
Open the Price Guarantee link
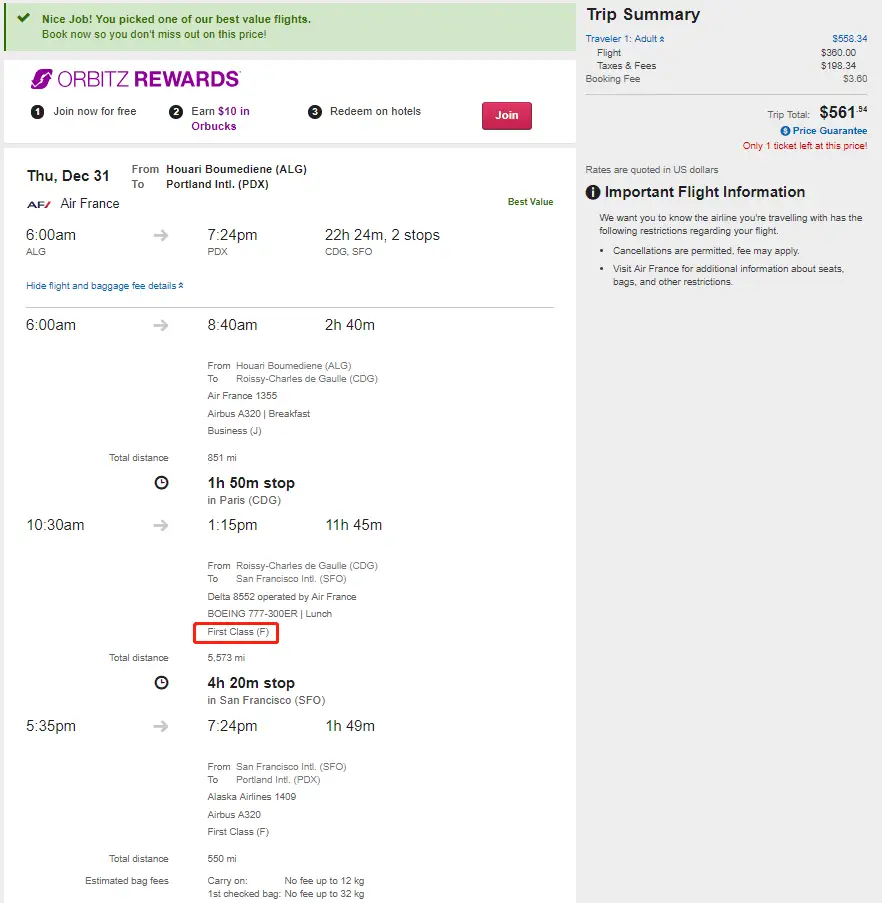(829, 131)
